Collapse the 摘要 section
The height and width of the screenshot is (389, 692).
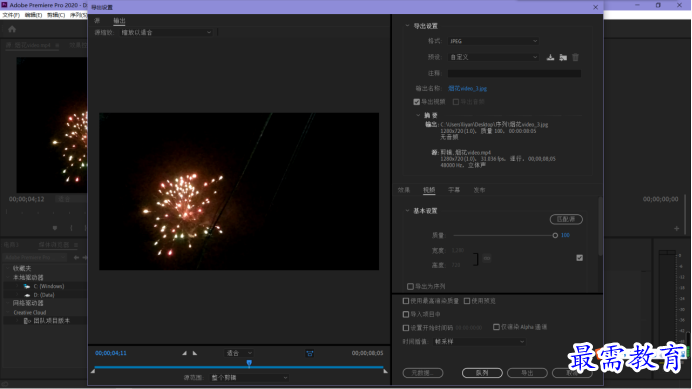(418, 116)
